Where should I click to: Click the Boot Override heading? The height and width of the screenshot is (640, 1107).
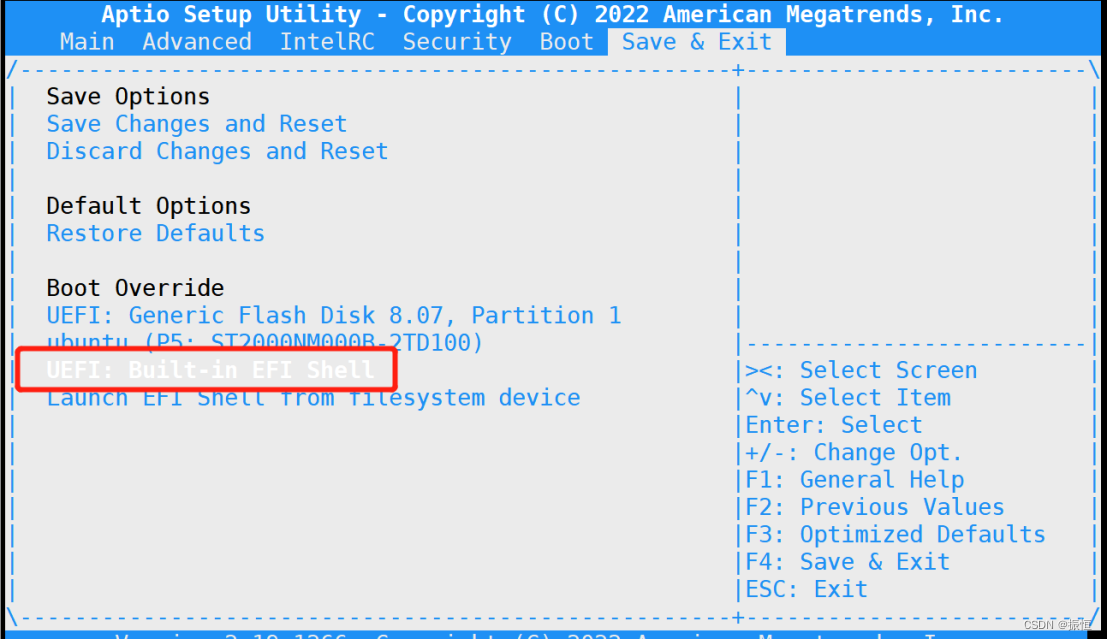coord(136,288)
